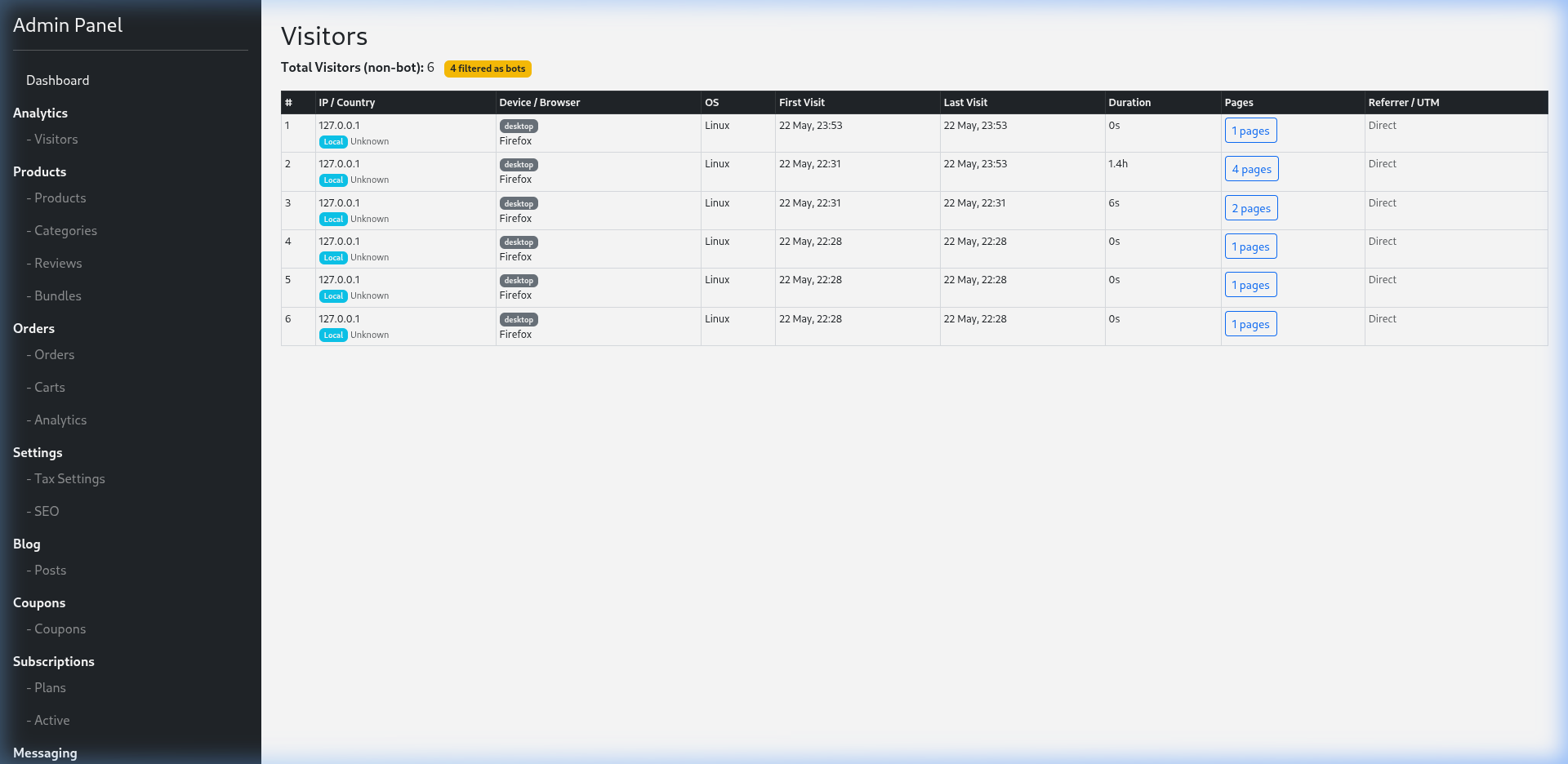Open Bundles in the sidebar
The image size is (1568, 764).
point(54,296)
